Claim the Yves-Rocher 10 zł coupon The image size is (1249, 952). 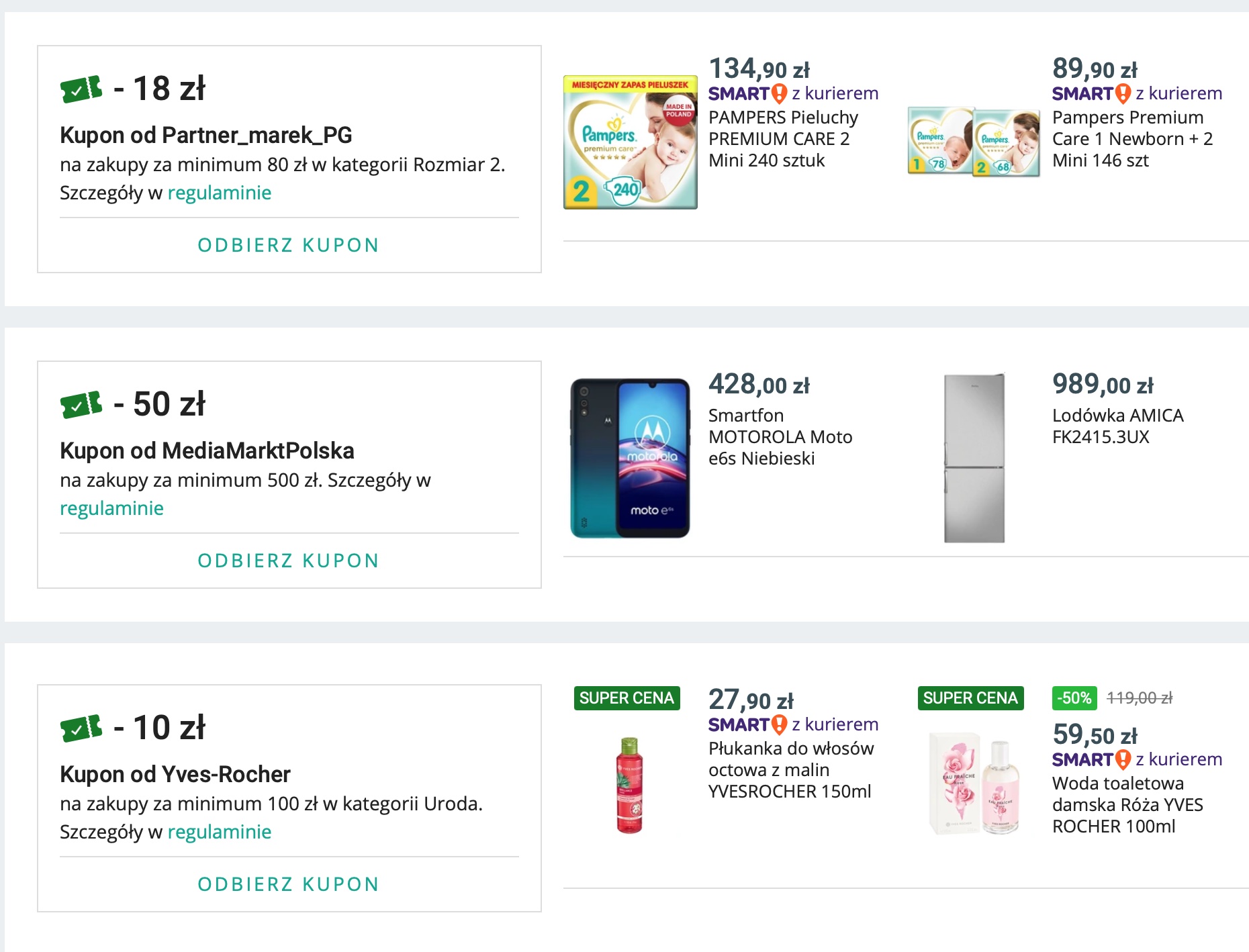click(289, 884)
